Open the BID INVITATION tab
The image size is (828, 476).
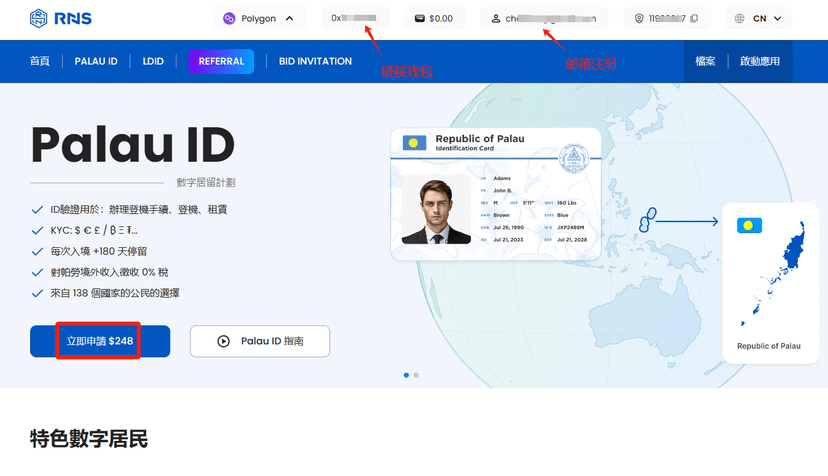(x=315, y=61)
